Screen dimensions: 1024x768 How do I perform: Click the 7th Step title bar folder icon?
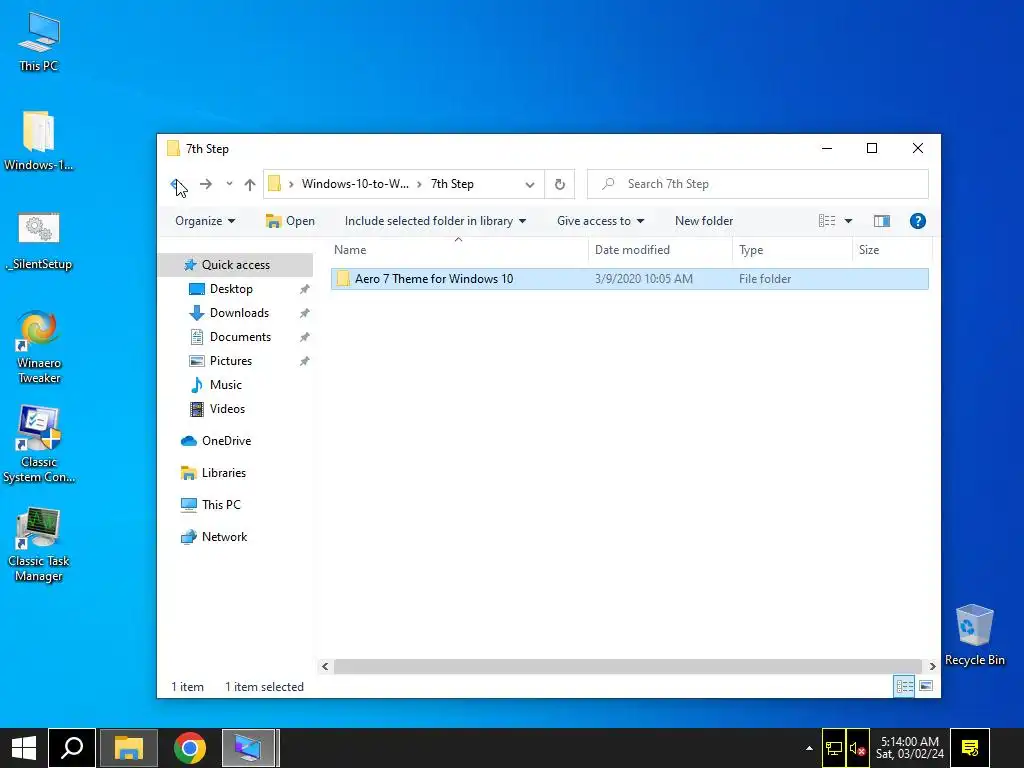[173, 149]
